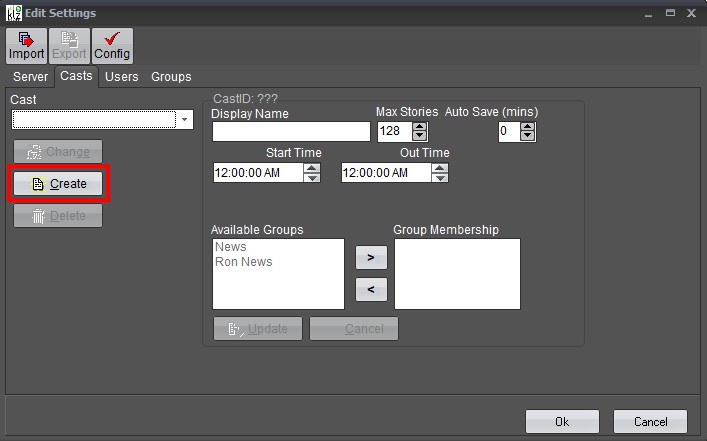This screenshot has height=441, width=707.
Task: Remove group with the < button
Action: pos(371,289)
